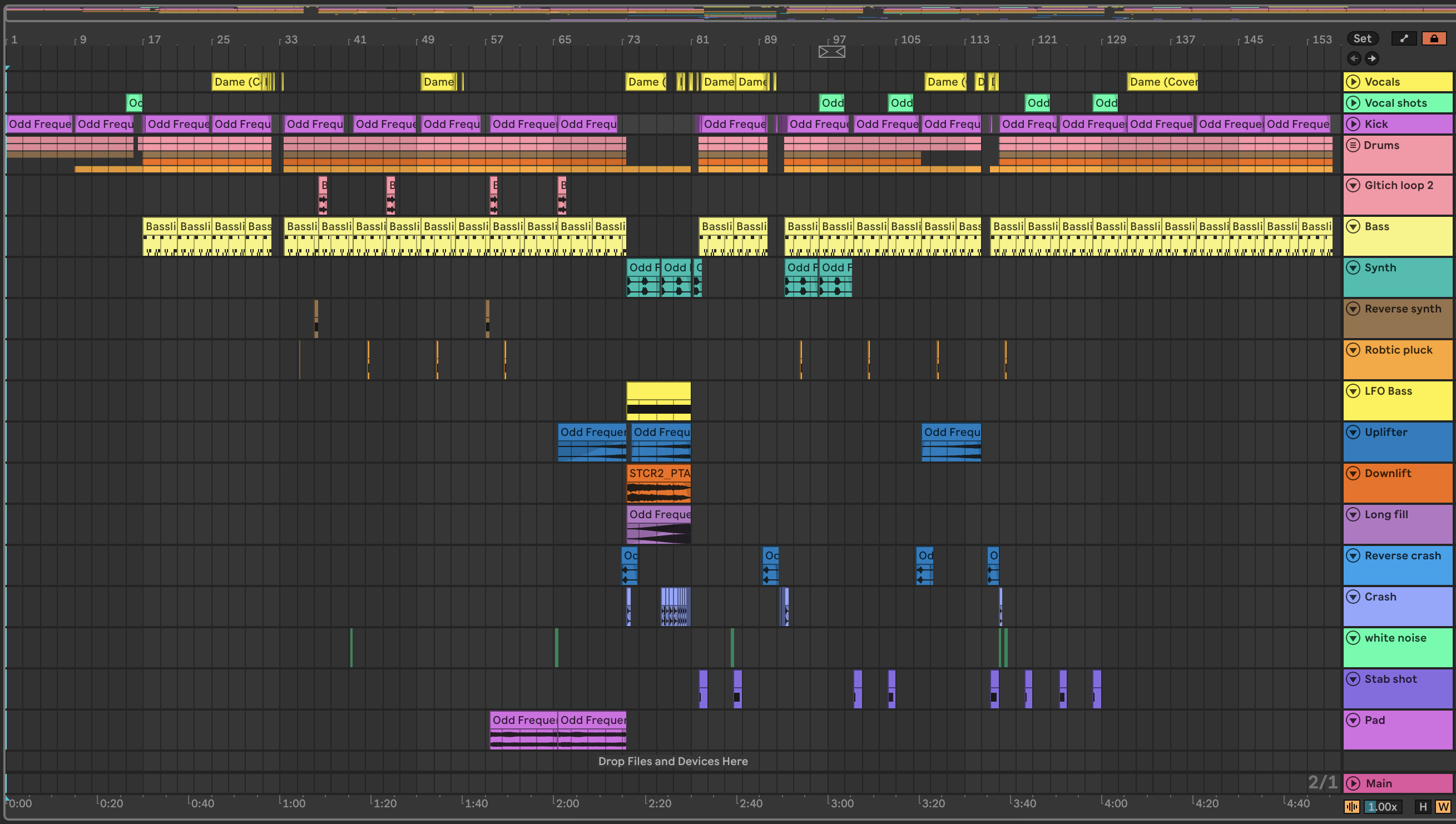The image size is (1456, 824).
Task: Toggle the H optimize height button
Action: tap(1423, 806)
